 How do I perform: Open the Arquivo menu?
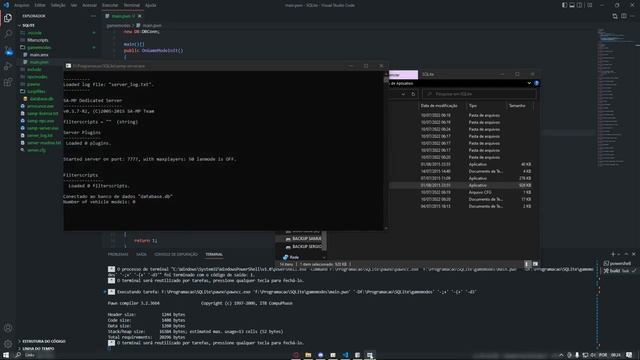(22, 5)
